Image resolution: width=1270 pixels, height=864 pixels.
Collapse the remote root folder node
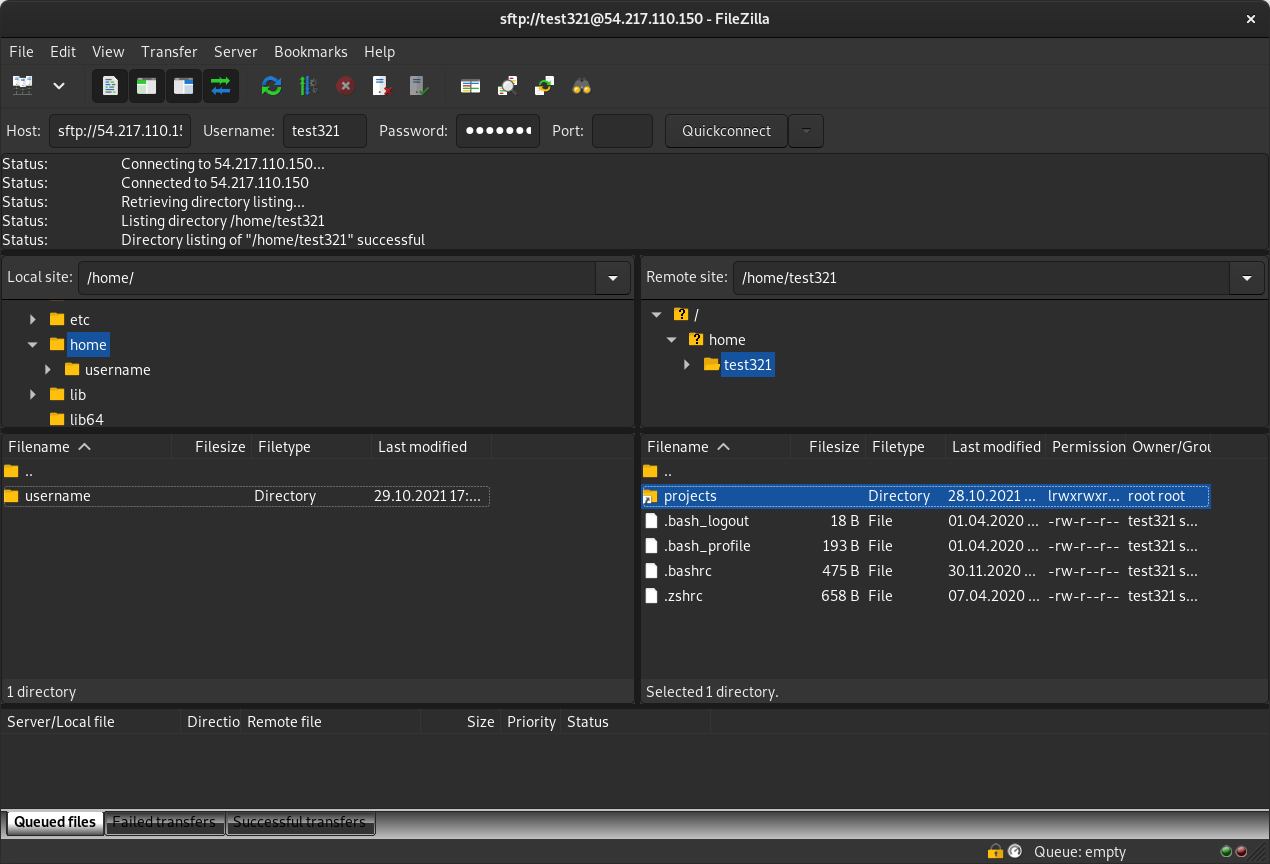pos(656,315)
